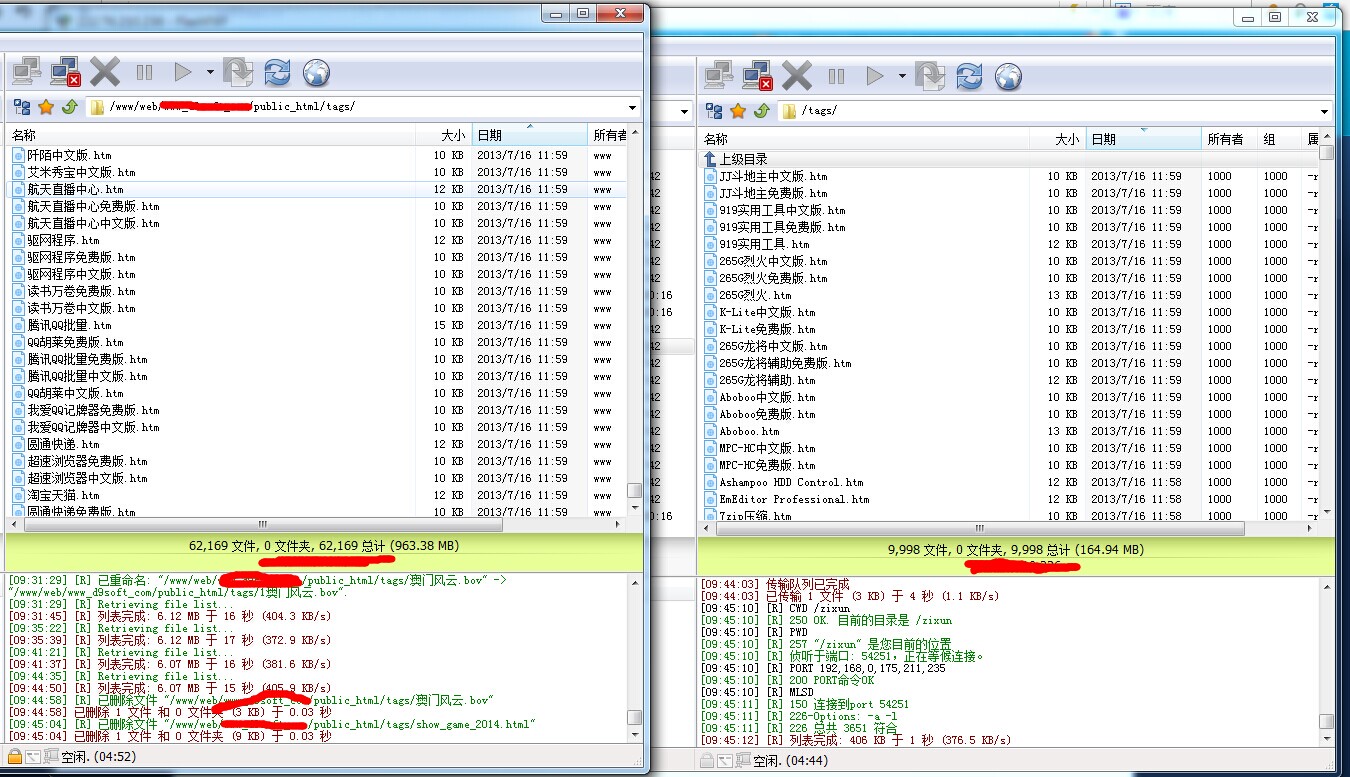The image size is (1350, 777).
Task: Select file Aboboo.htm
Action: (1008, 431)
